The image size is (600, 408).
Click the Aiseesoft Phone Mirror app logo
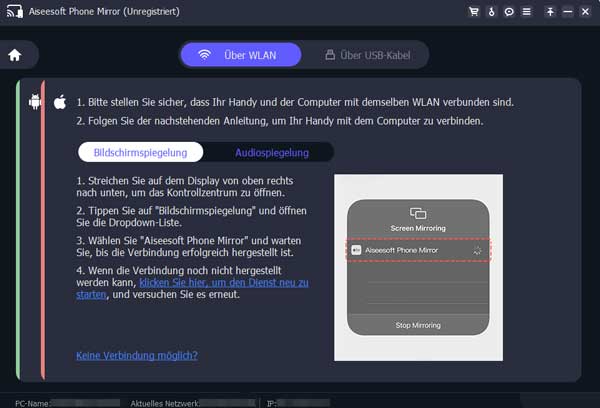coord(12,12)
